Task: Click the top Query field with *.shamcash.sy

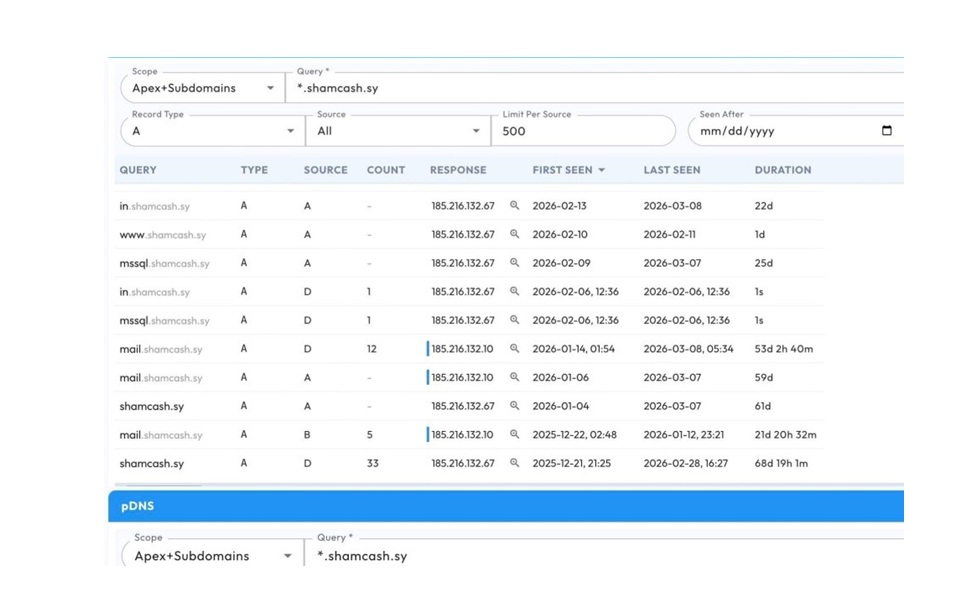Action: 600,88
